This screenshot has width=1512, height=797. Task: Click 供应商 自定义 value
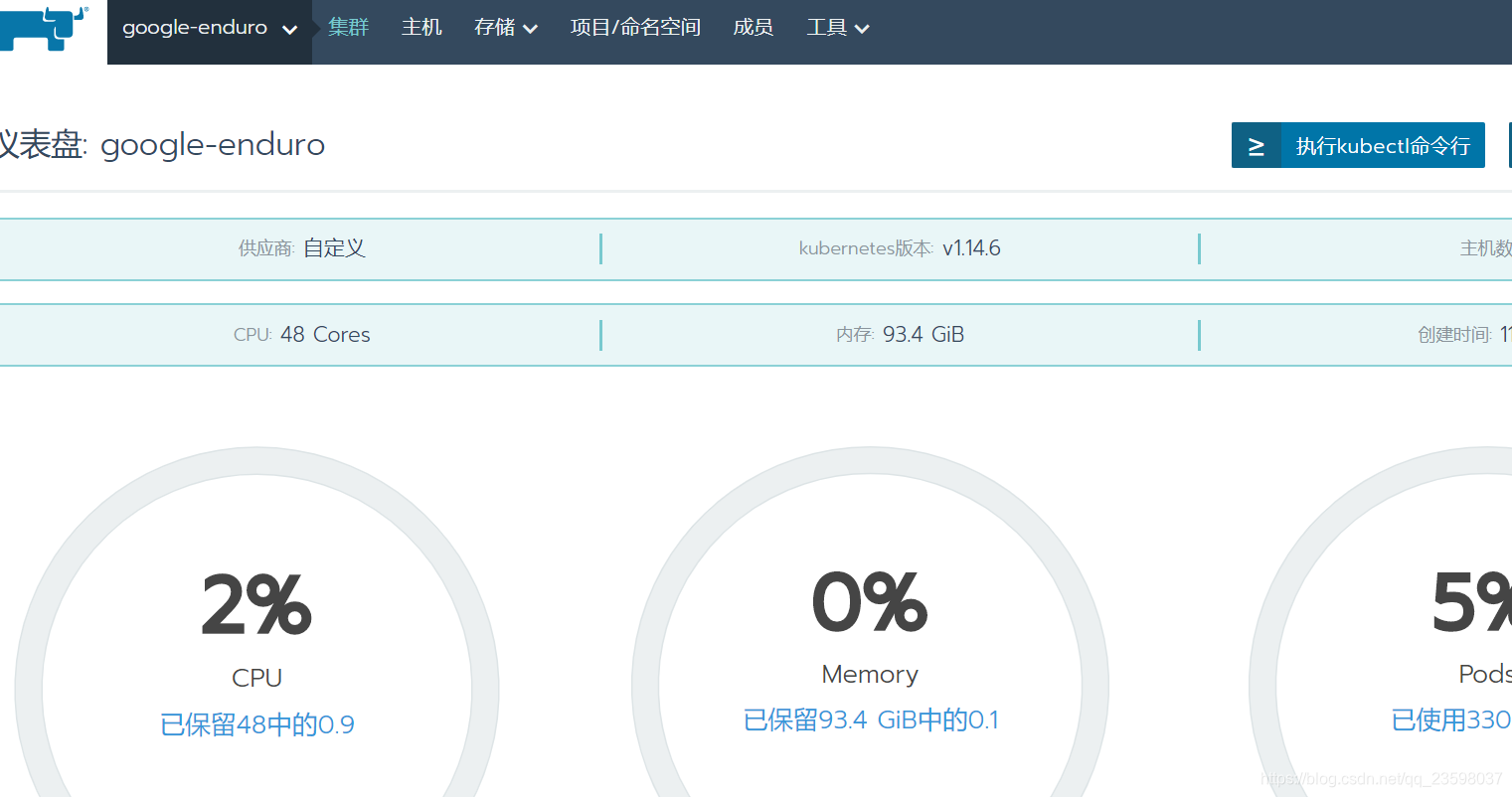coord(334,248)
